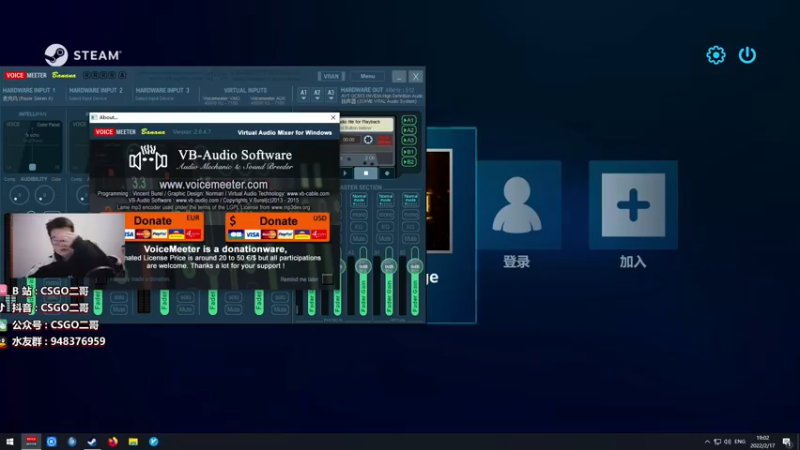Check the Remind me later box
Screen dimensions: 800x450
point(327,279)
